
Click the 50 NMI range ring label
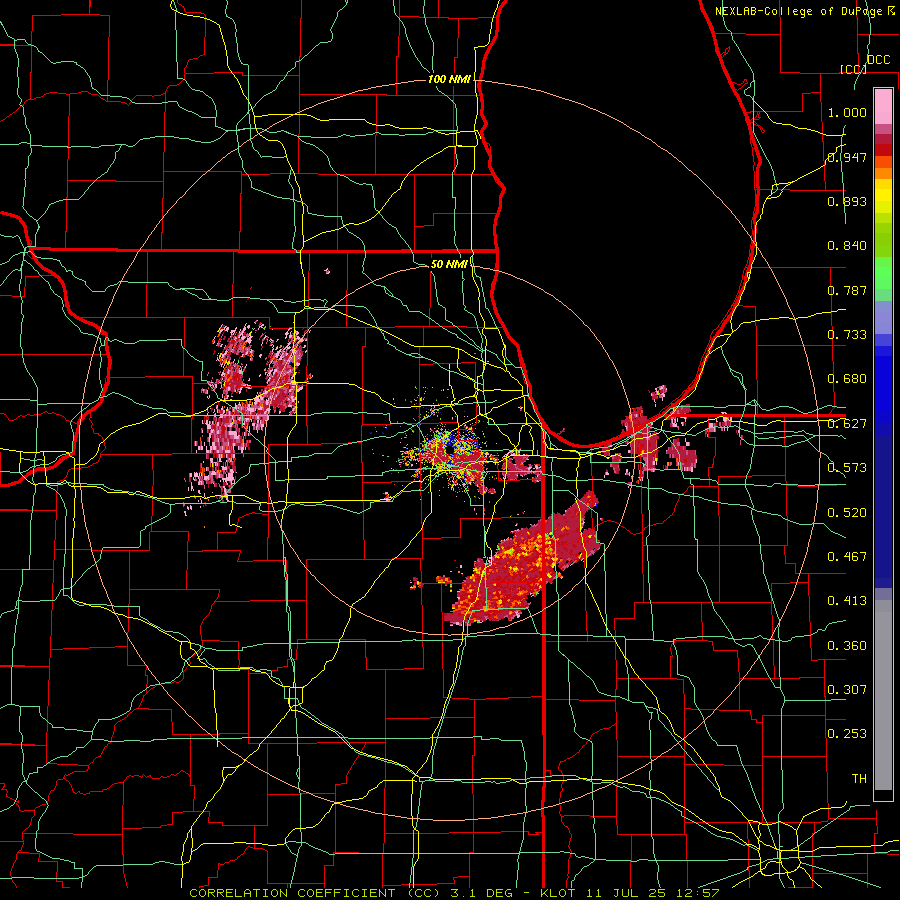coord(449,264)
